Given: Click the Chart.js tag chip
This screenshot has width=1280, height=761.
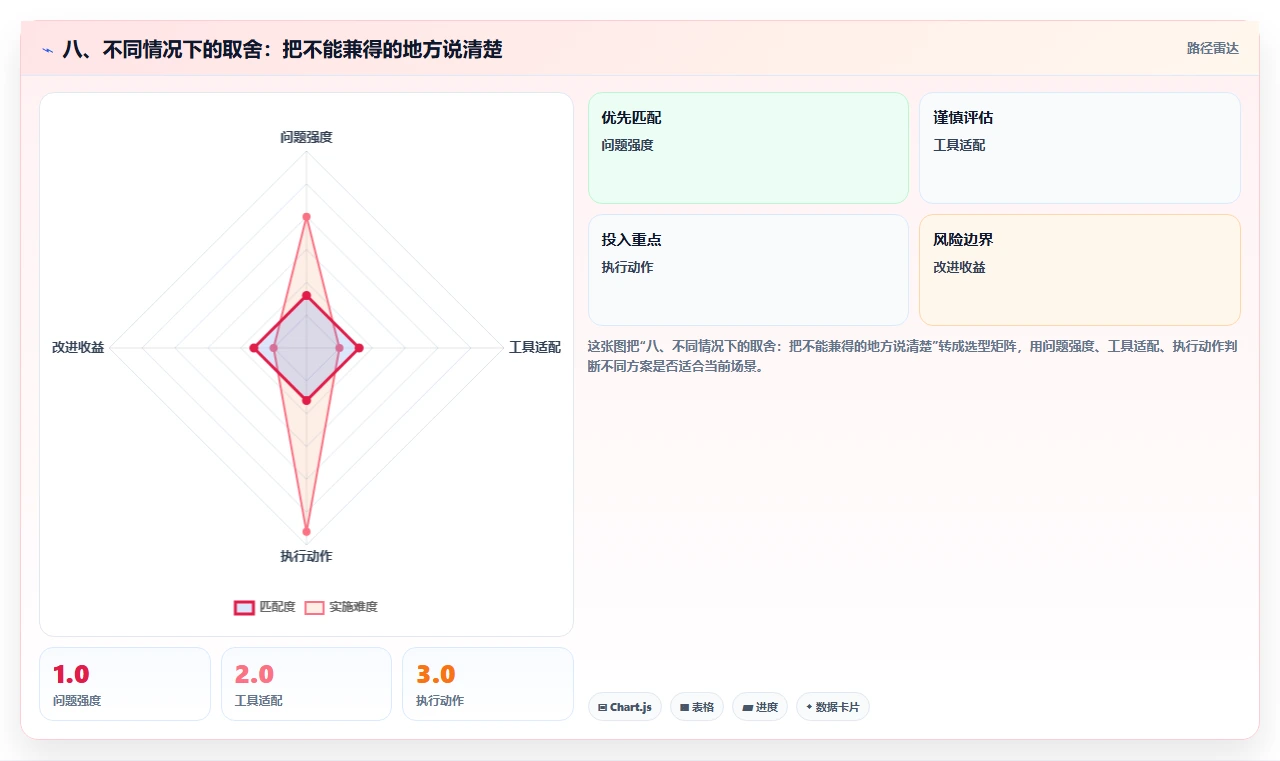Looking at the screenshot, I should tap(625, 707).
